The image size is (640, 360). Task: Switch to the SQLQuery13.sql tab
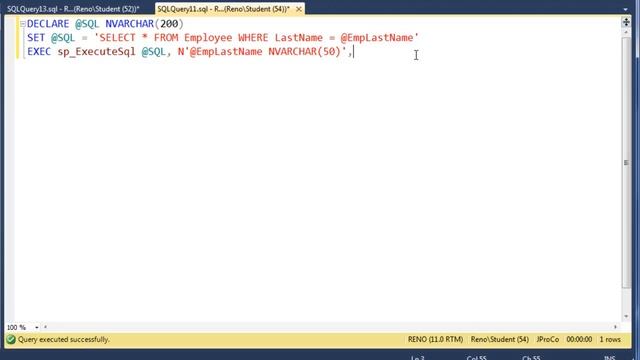73,9
